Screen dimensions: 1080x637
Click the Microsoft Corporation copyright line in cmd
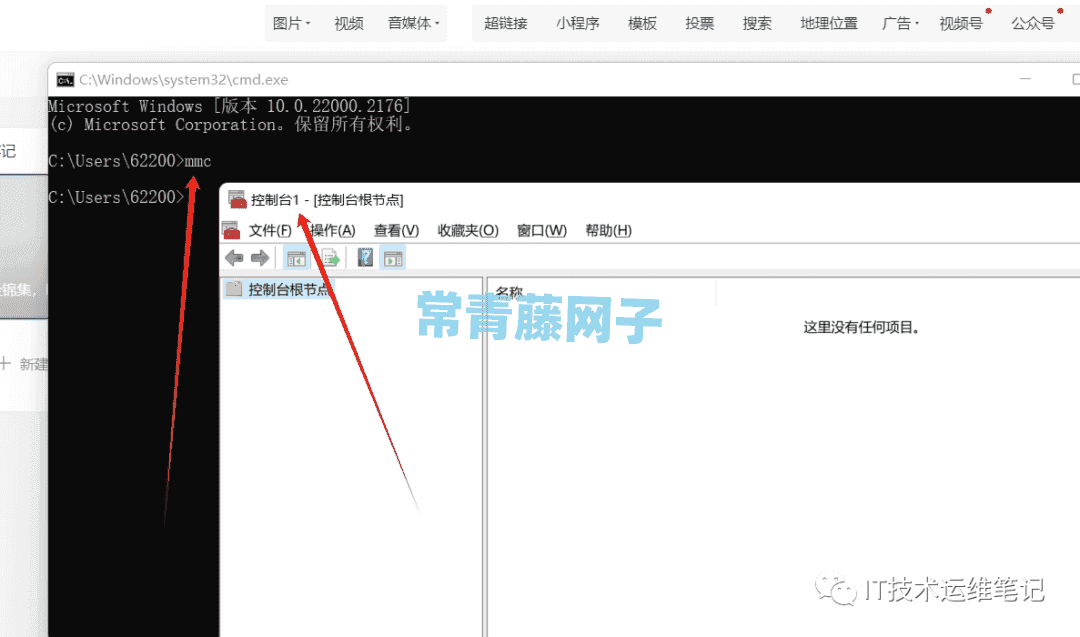pyautogui.click(x=231, y=125)
